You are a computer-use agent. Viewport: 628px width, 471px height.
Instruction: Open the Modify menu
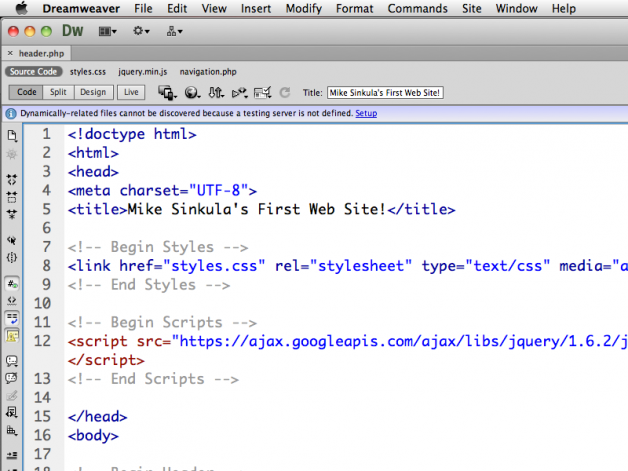303,8
